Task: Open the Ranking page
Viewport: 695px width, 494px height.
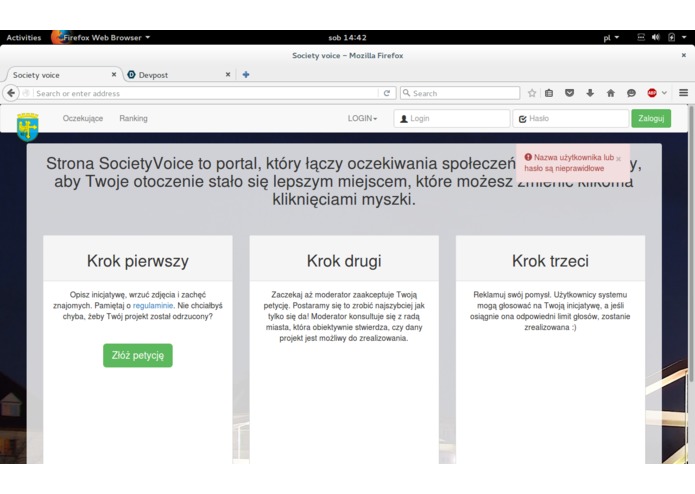Action: (133, 118)
